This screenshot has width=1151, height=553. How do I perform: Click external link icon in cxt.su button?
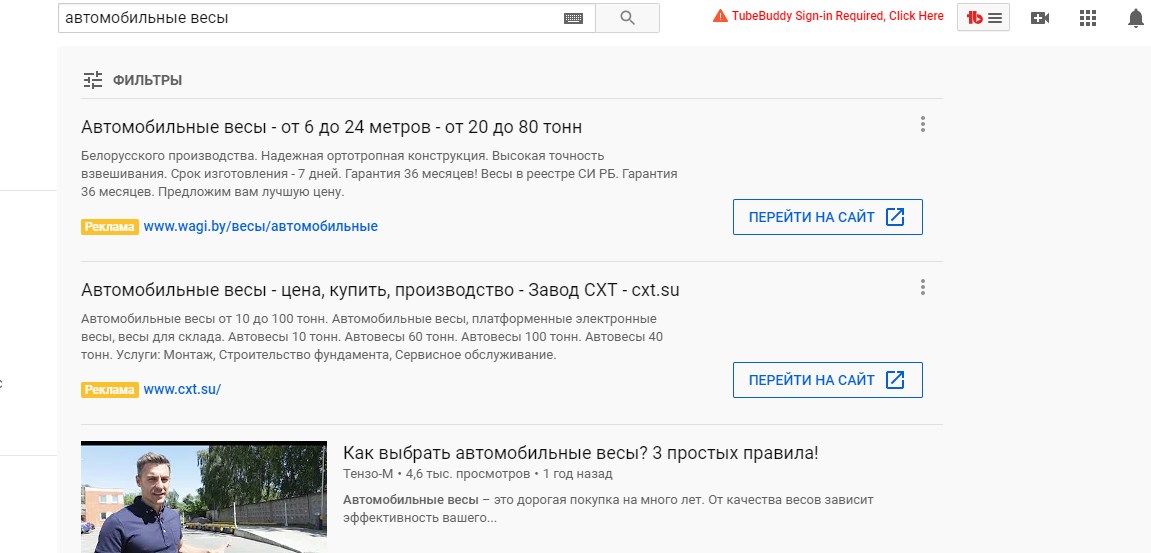[x=895, y=380]
